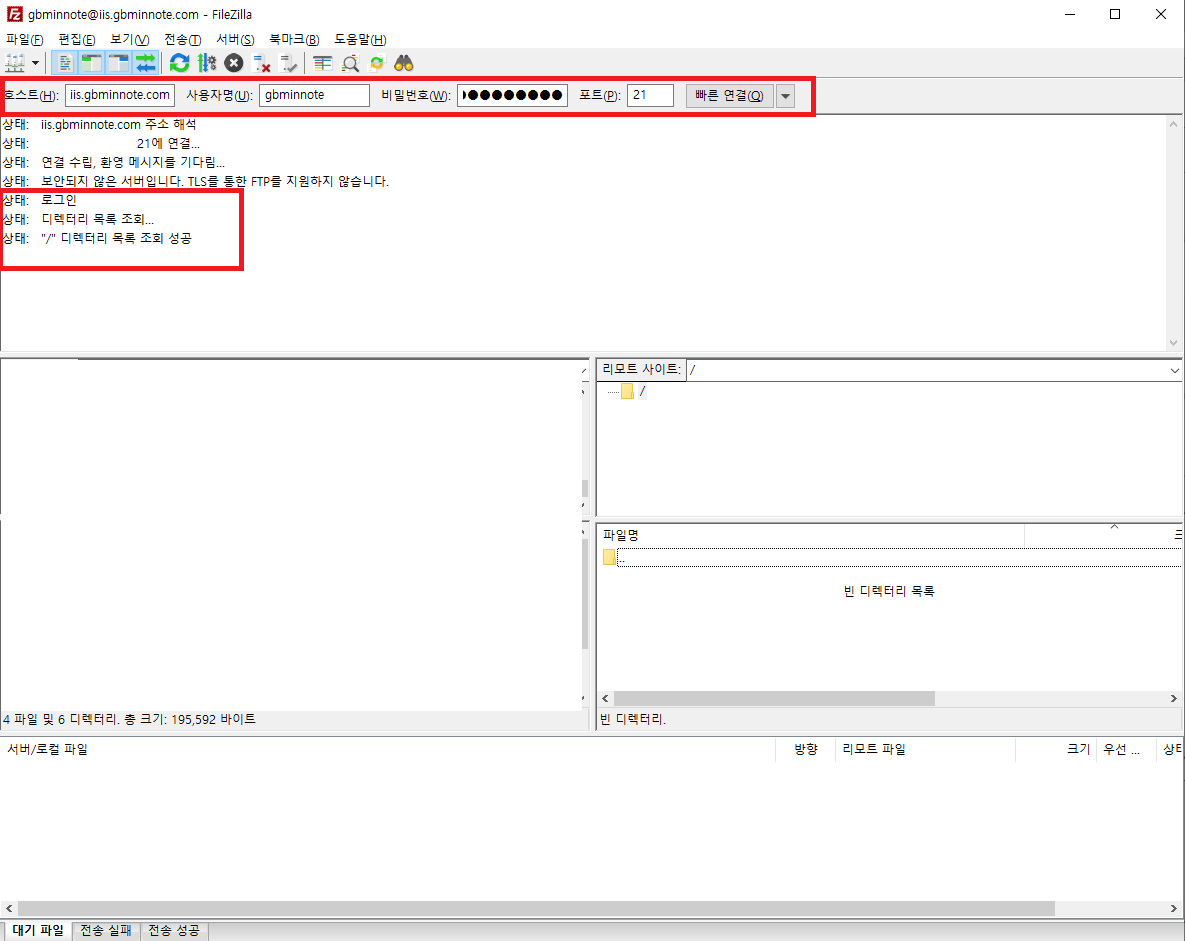Click log line '21에 연결...'
Image resolution: width=1185 pixels, height=941 pixels.
tap(168, 144)
